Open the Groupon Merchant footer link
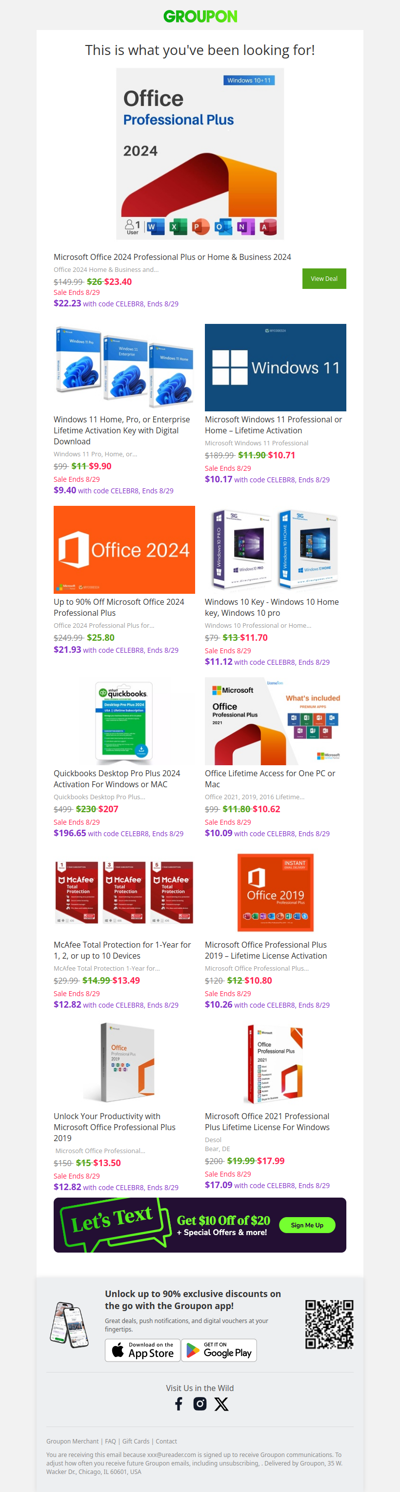The width and height of the screenshot is (400, 1492). (73, 1441)
